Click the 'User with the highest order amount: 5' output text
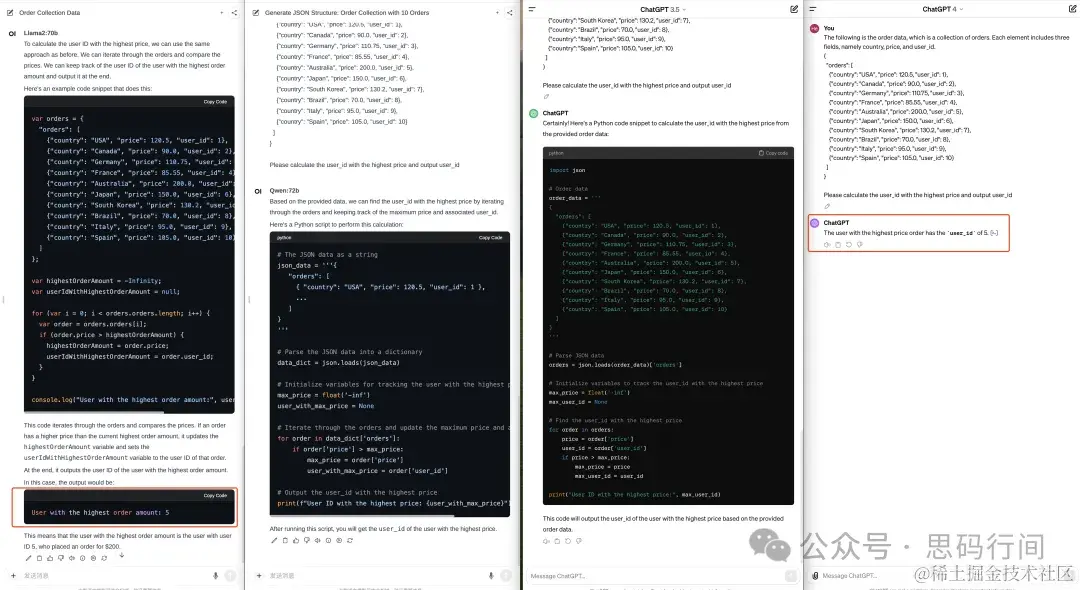This screenshot has height=590, width=1080. click(100, 512)
